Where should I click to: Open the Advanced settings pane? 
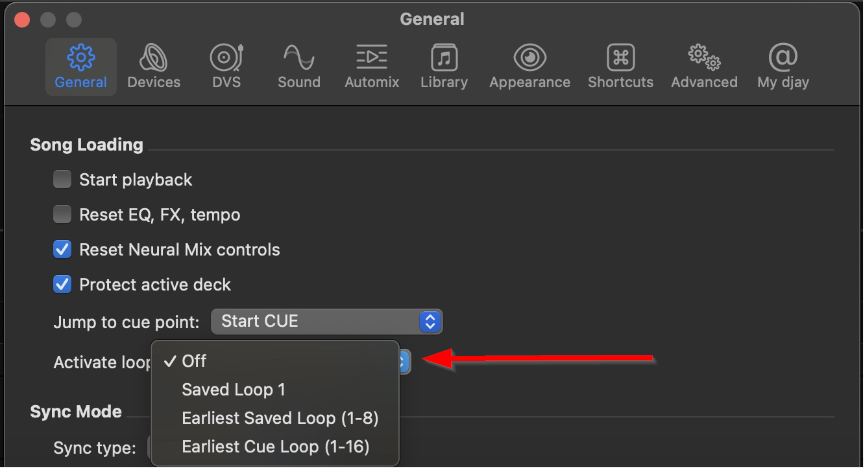click(704, 66)
